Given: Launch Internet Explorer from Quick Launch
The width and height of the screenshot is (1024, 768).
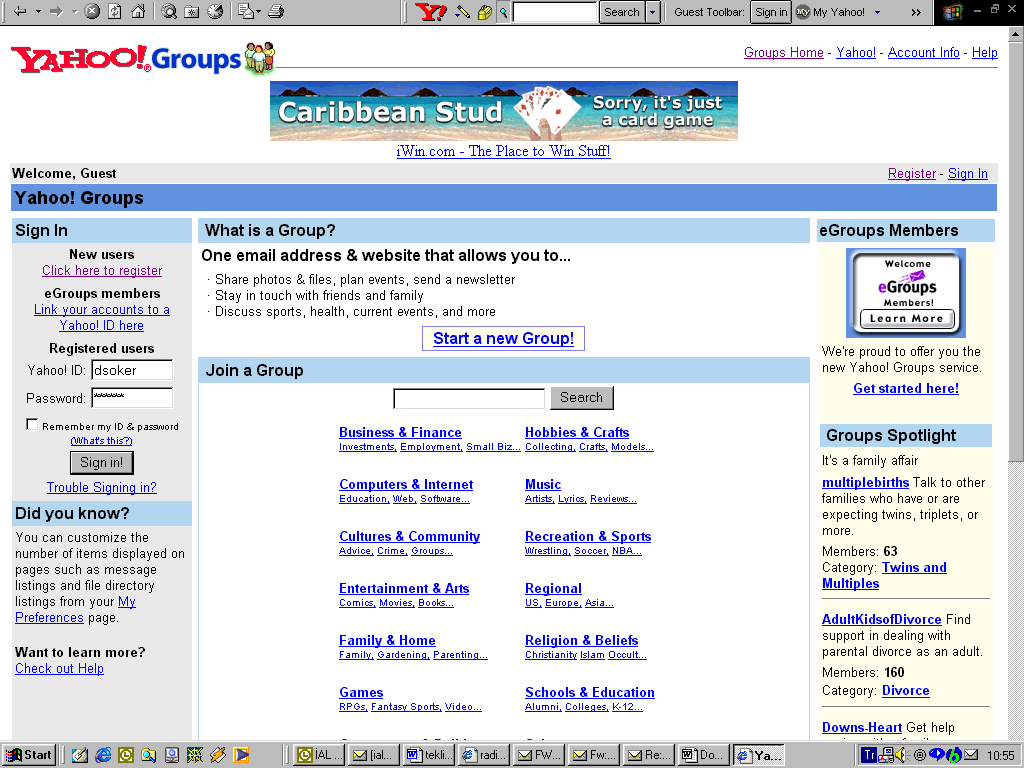Looking at the screenshot, I should point(103,755).
